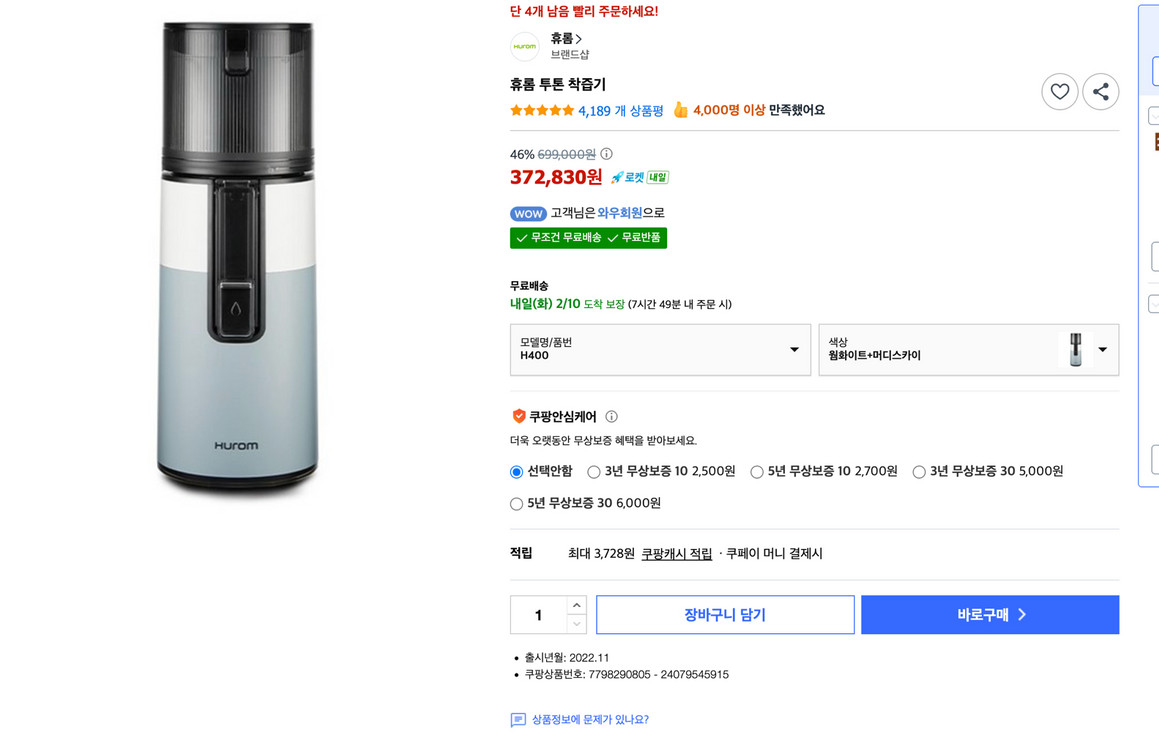Select the 선택안함 warranty option

[x=516, y=471]
